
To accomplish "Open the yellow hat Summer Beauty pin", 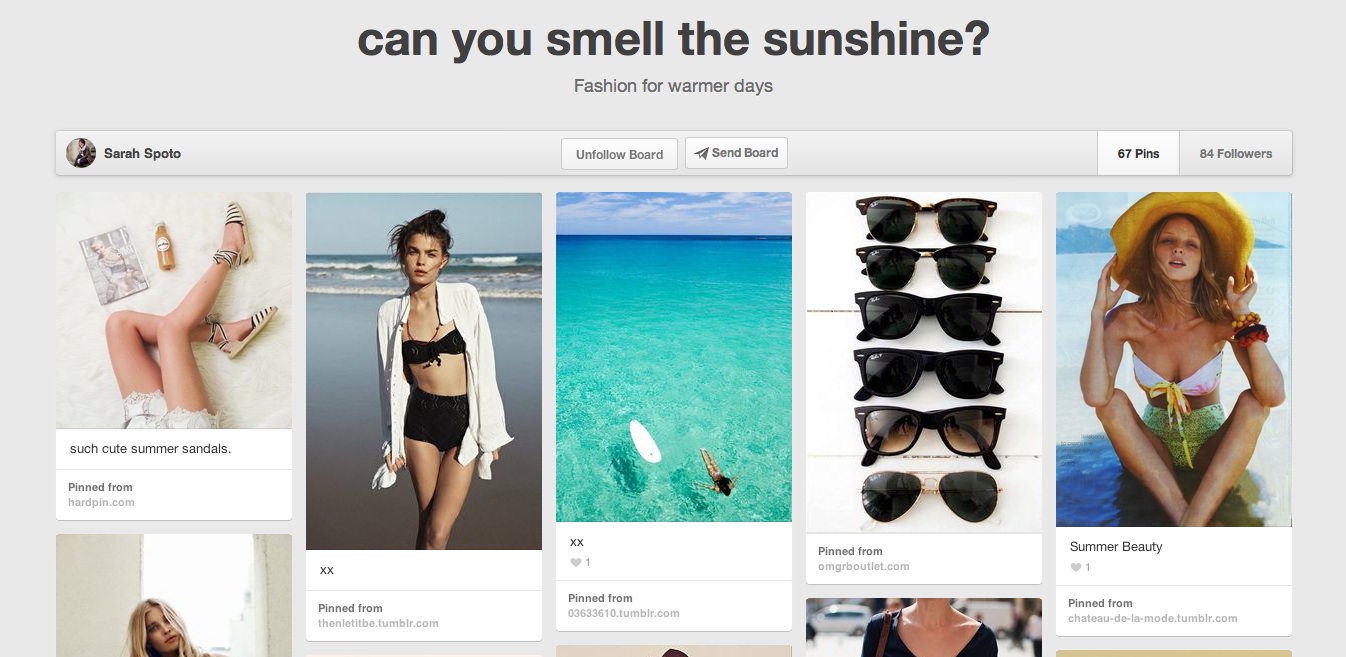I will pos(1174,360).
